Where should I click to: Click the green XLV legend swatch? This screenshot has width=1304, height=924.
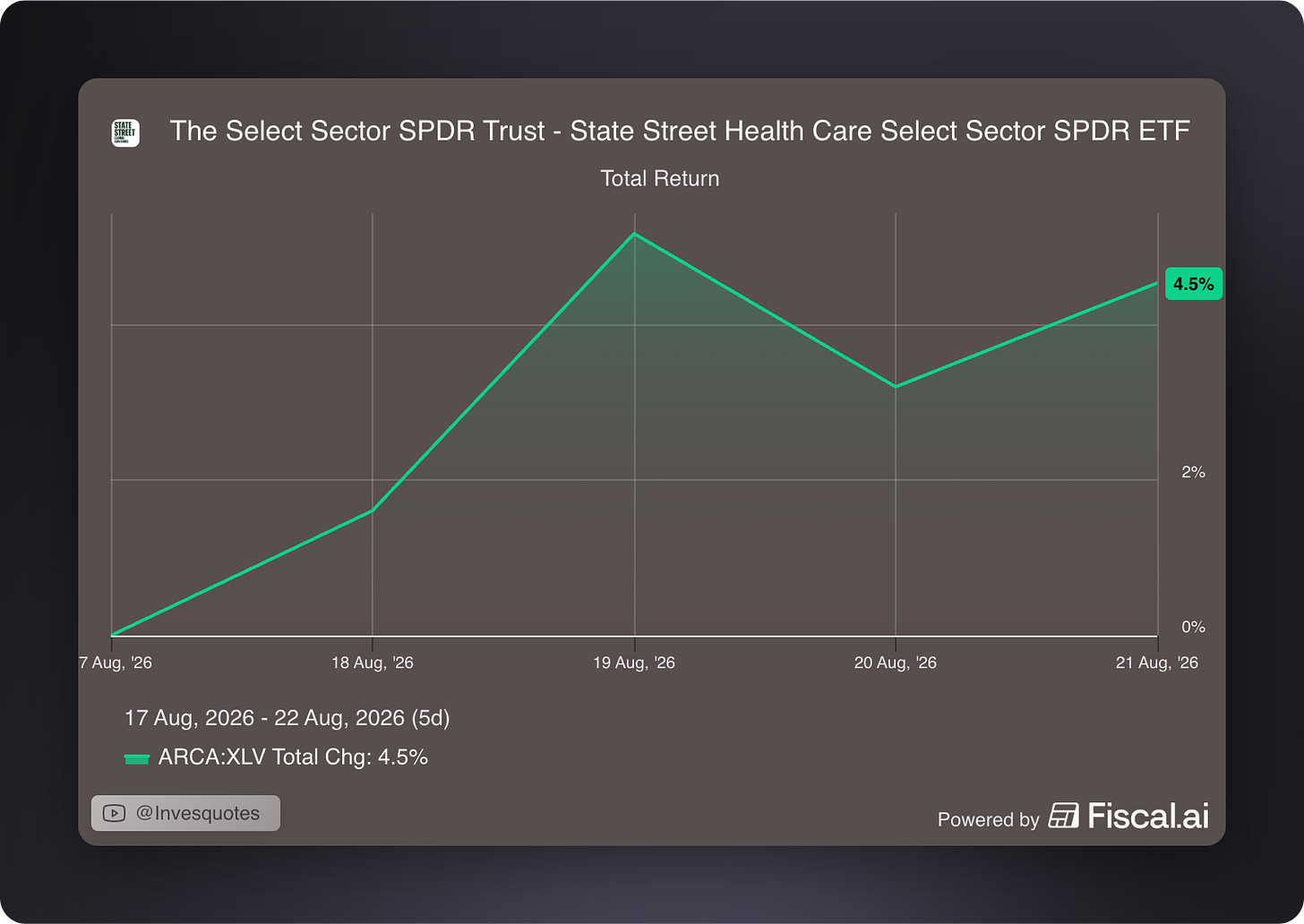tap(136, 758)
